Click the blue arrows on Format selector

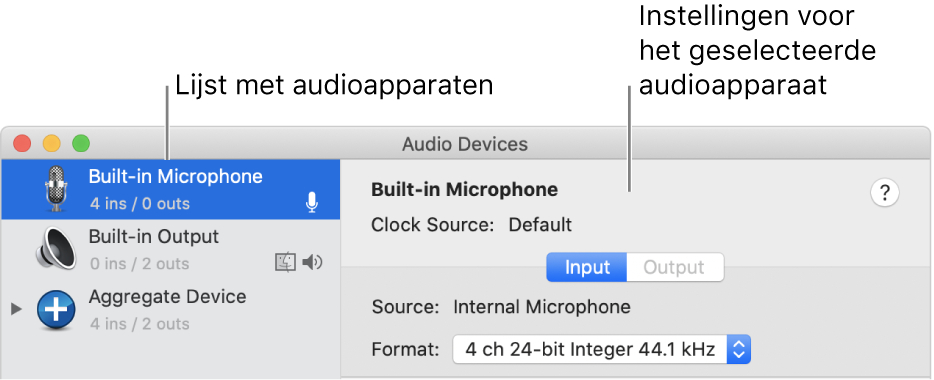coord(739,349)
